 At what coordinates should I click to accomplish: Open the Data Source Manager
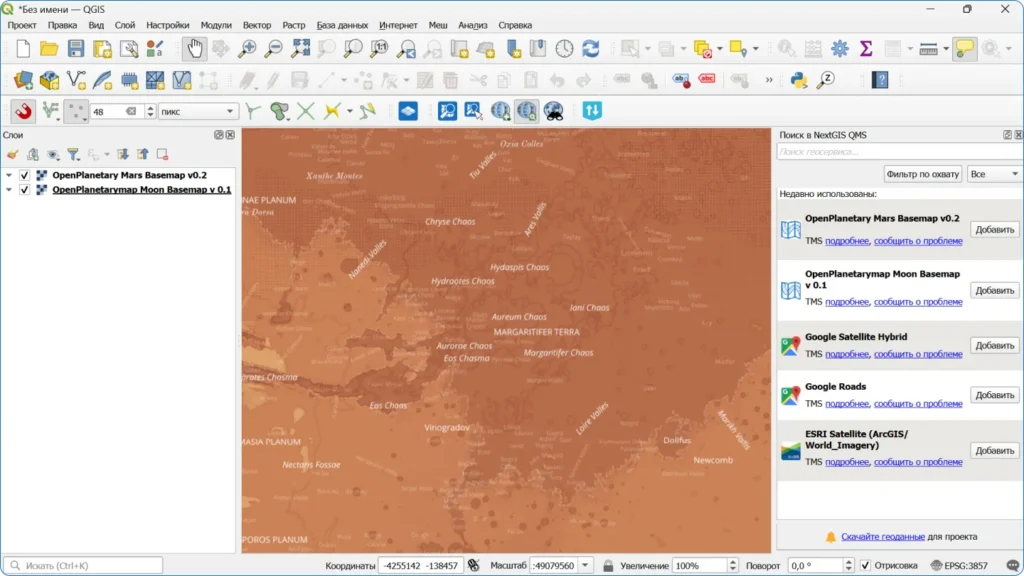(x=24, y=80)
